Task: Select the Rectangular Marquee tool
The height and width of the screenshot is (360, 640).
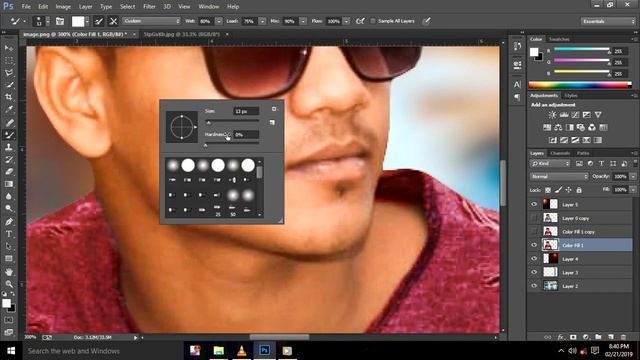Action: pos(9,60)
